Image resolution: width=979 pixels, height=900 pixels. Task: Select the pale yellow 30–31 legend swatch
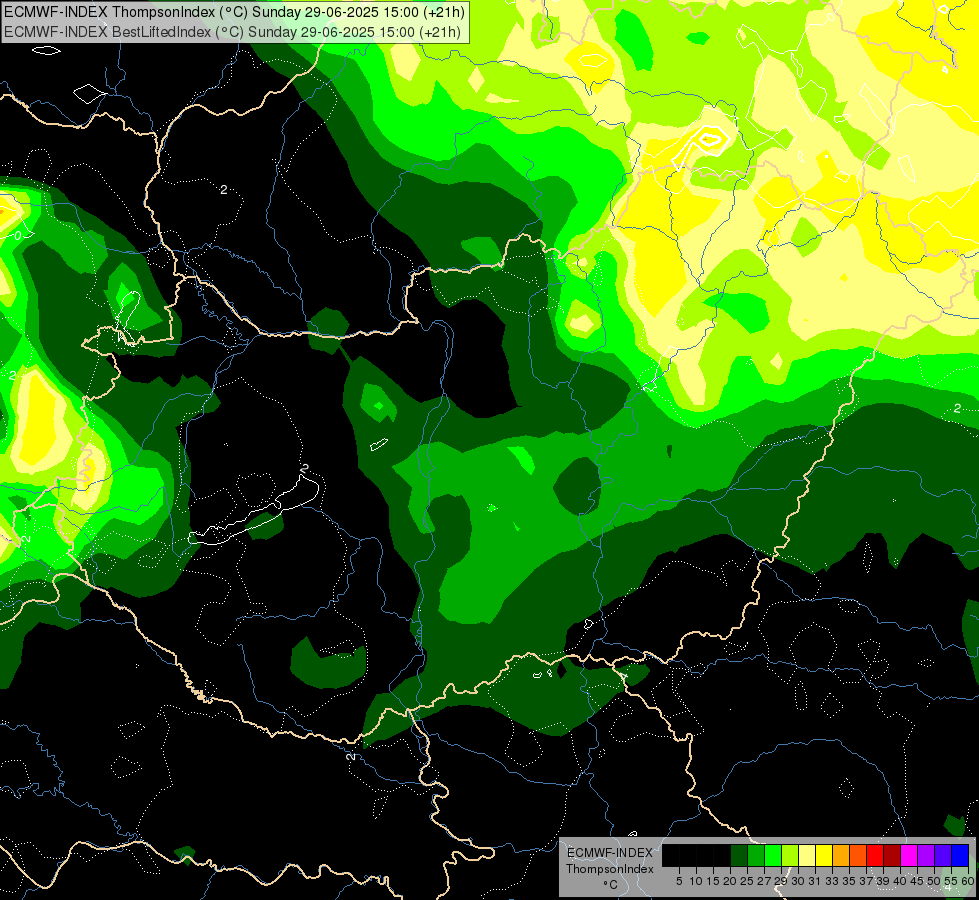tap(807, 855)
